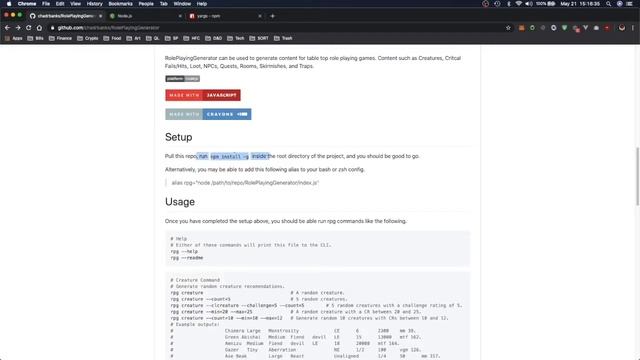
Task: Open the History menu
Action: 94,4
